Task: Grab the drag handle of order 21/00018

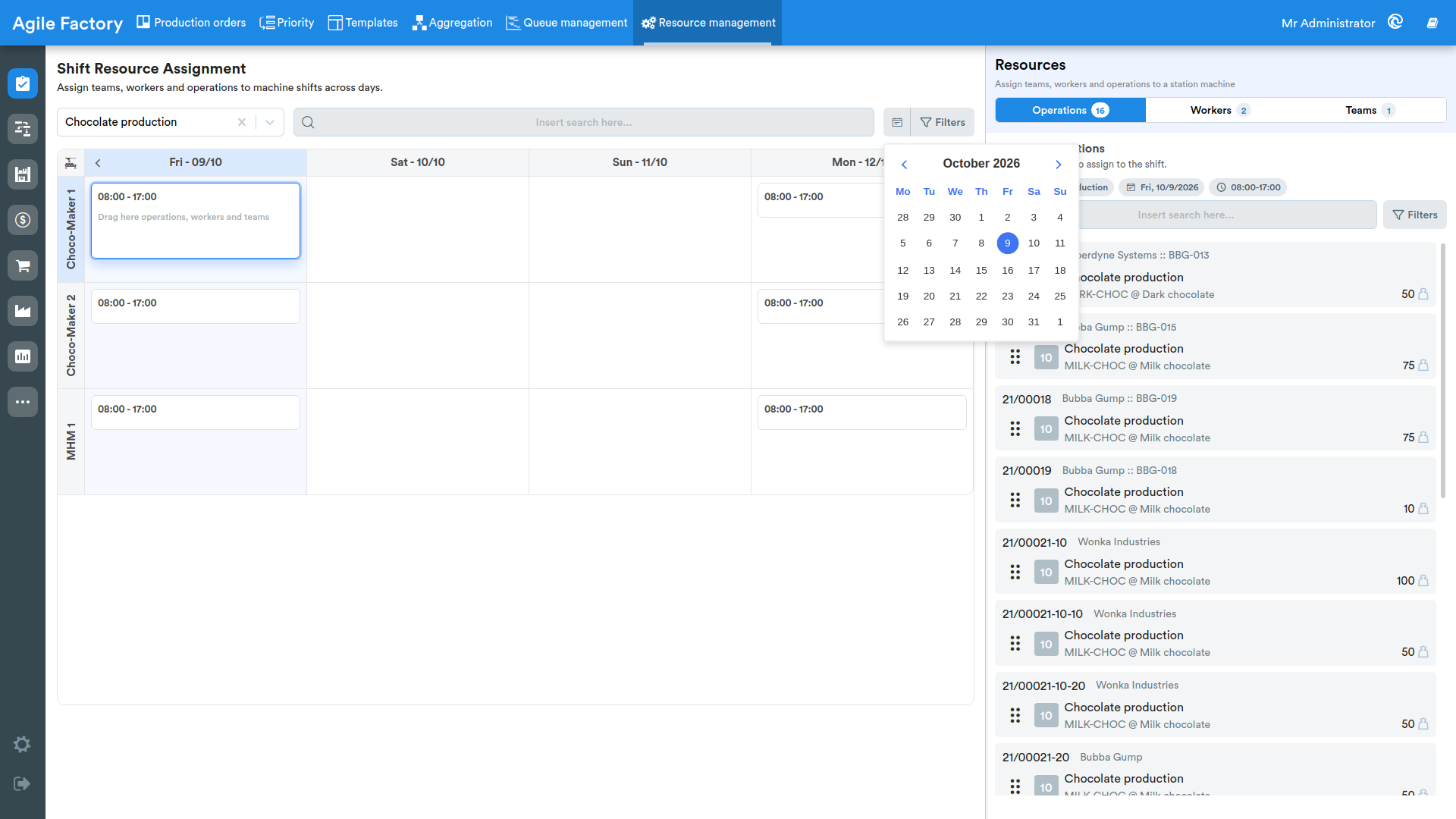Action: pos(1015,429)
